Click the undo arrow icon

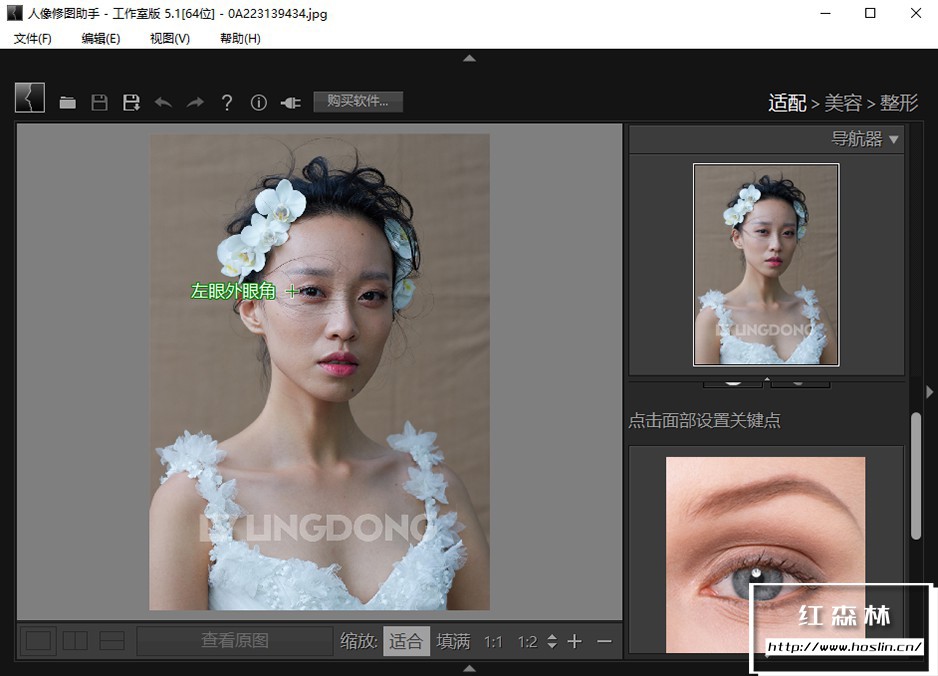pos(163,102)
